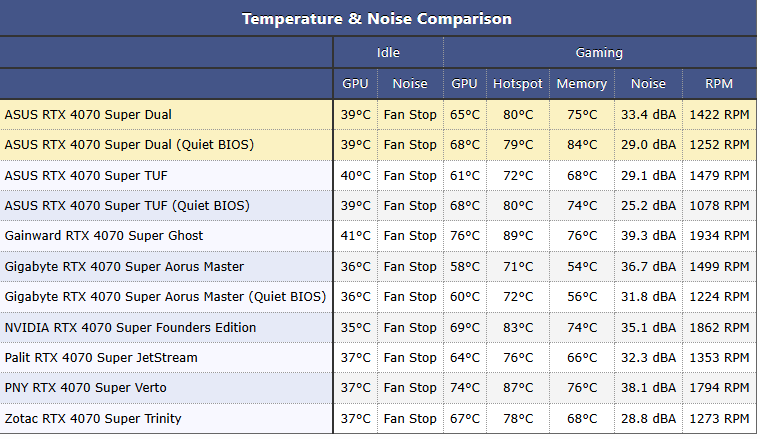Select NVIDIA RTX 4070 Super Founders Edition row
Screen dimensions: 760x439
[x=130, y=328]
